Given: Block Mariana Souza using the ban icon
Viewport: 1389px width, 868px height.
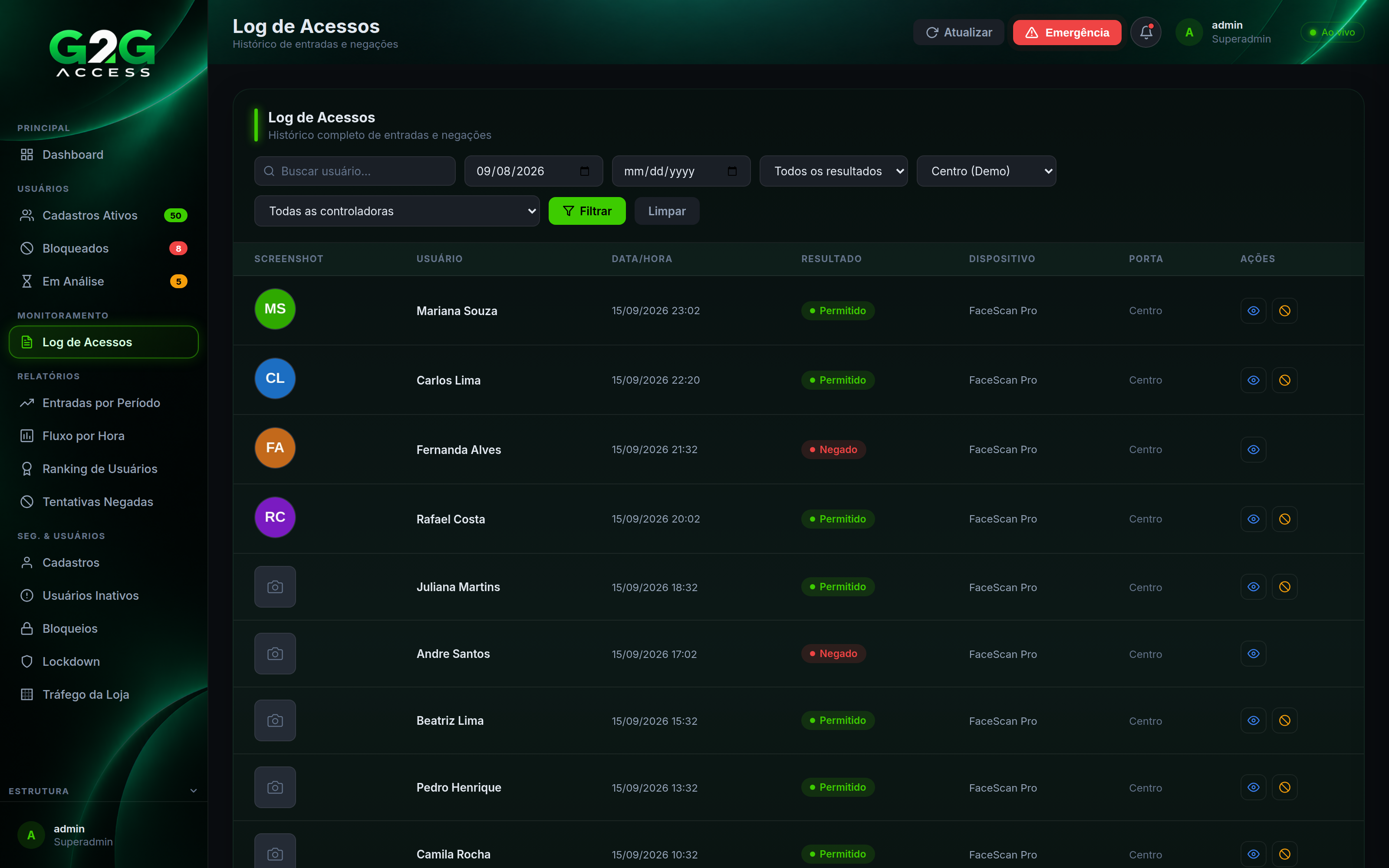Looking at the screenshot, I should click(1284, 311).
